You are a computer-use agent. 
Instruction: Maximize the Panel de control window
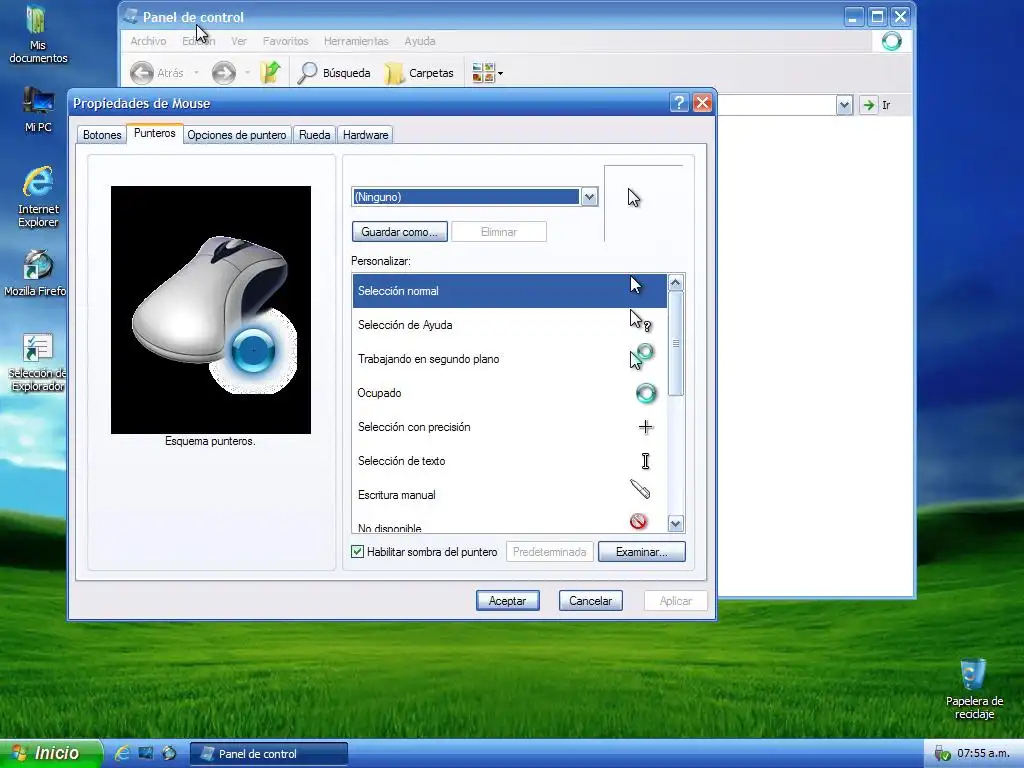coord(877,16)
